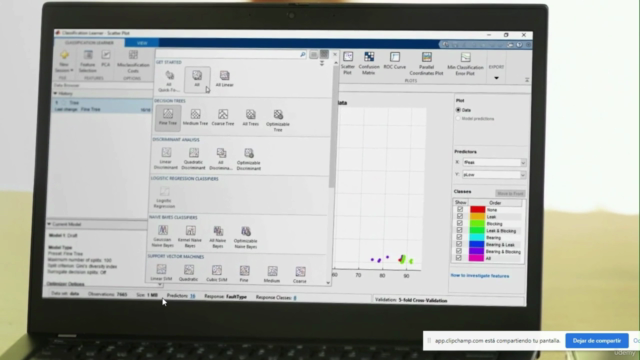
Task: Expand the Export dropdown arrow
Action: coord(496,78)
